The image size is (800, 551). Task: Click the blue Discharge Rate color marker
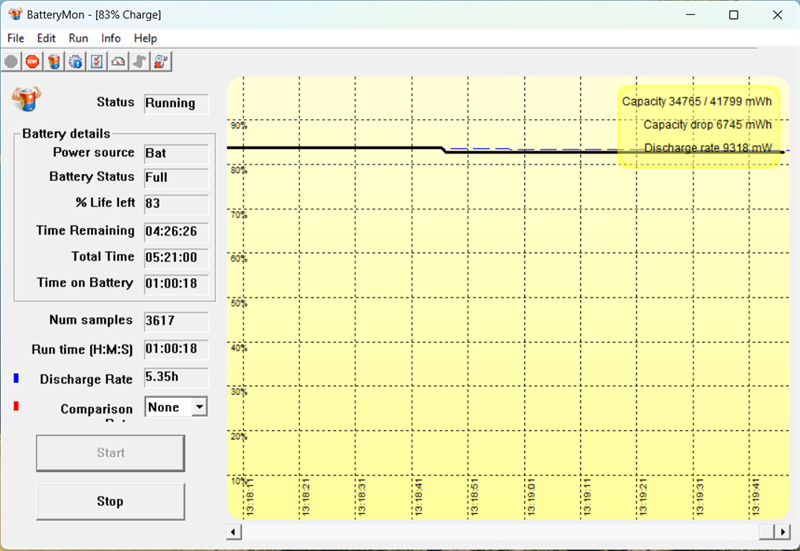pyautogui.click(x=16, y=378)
